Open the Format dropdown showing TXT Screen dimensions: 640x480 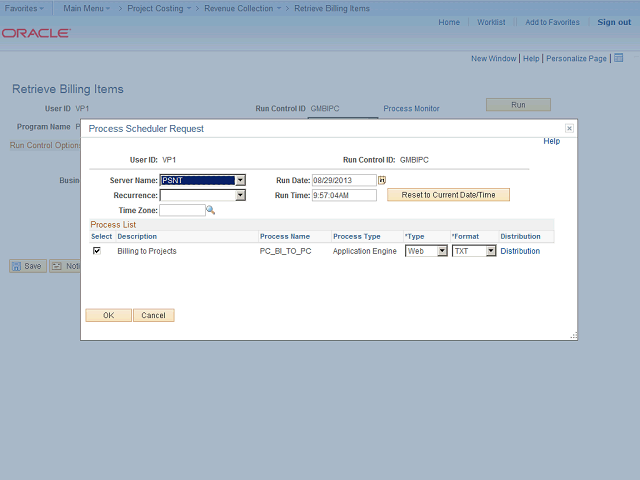pyautogui.click(x=491, y=251)
